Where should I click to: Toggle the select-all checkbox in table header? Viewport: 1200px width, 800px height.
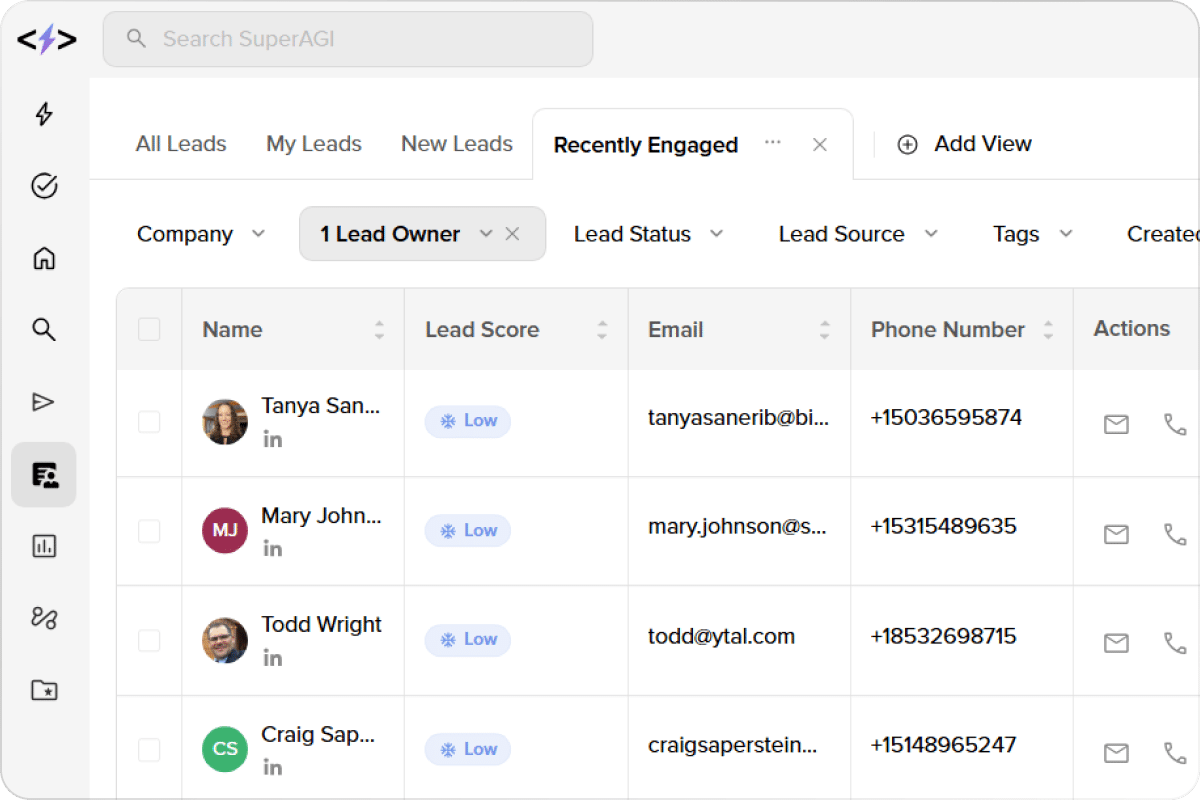(149, 329)
